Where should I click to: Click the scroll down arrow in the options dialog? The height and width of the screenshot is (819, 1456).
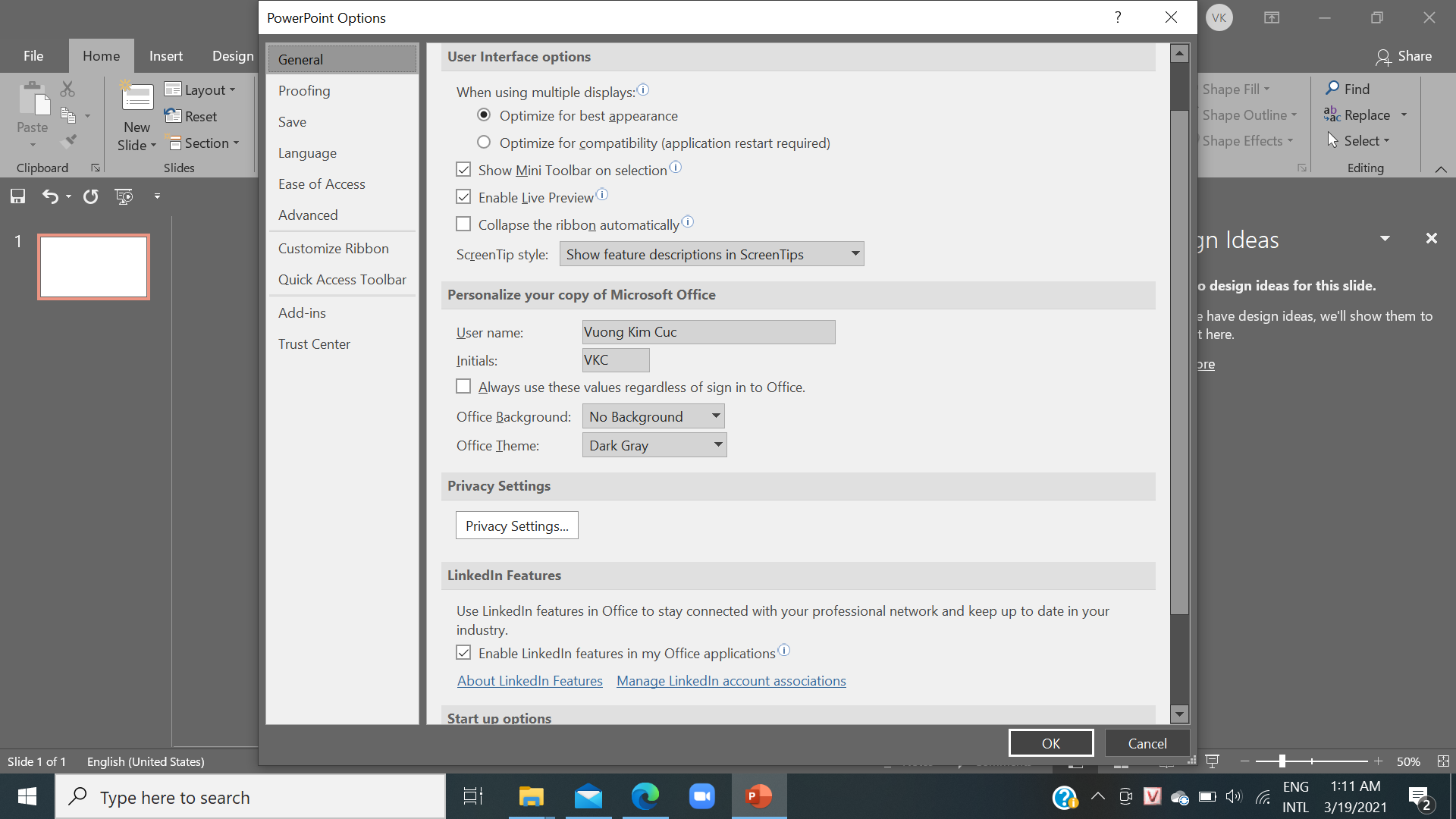pos(1179,714)
